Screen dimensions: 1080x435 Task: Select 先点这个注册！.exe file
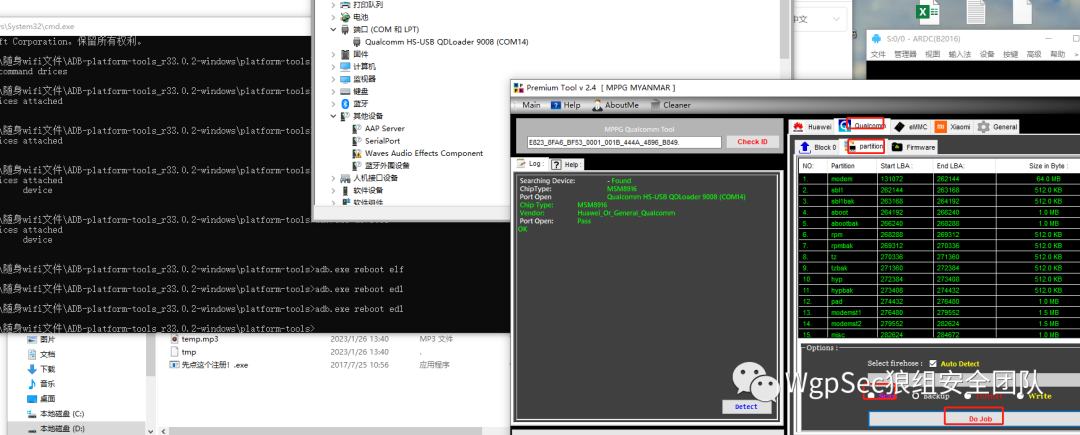coord(214,365)
